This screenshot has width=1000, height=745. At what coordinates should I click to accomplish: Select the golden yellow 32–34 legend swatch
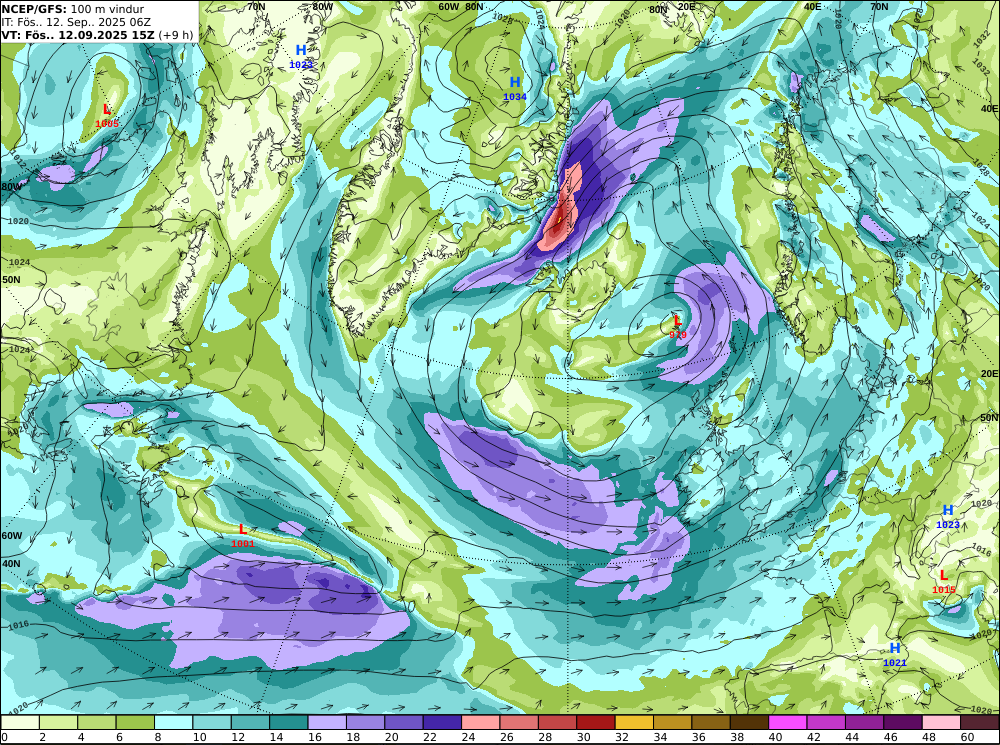tap(633, 722)
